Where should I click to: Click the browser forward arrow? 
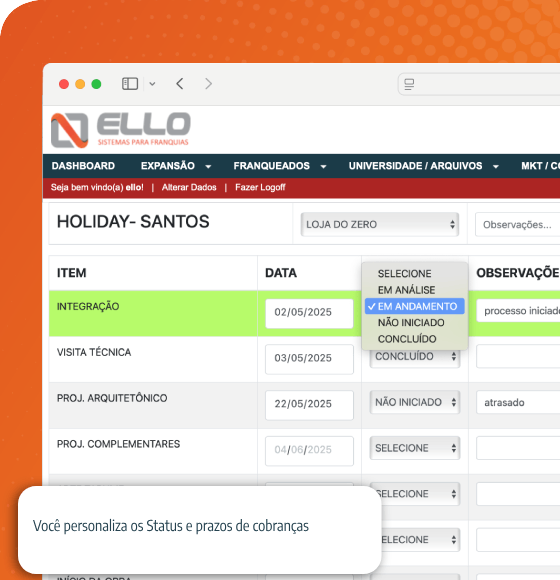tap(209, 84)
